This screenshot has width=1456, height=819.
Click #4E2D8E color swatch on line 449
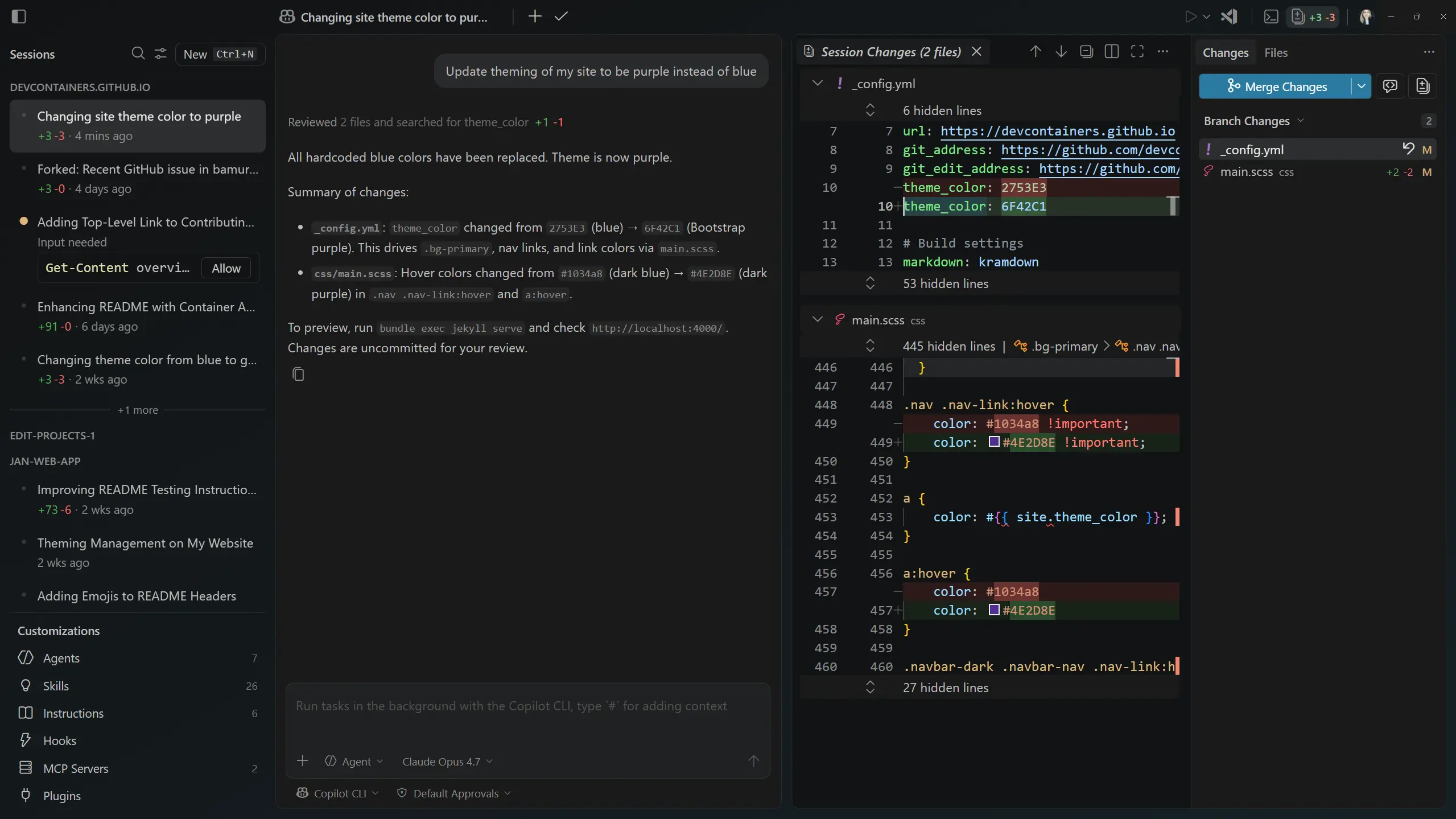coord(994,442)
